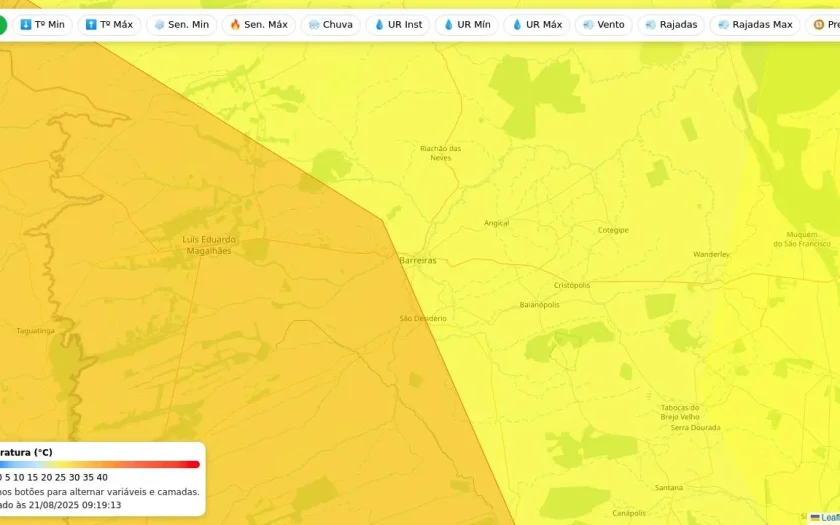The height and width of the screenshot is (525, 840).
Task: Select the Muquém do São Francisco label
Action: point(801,239)
